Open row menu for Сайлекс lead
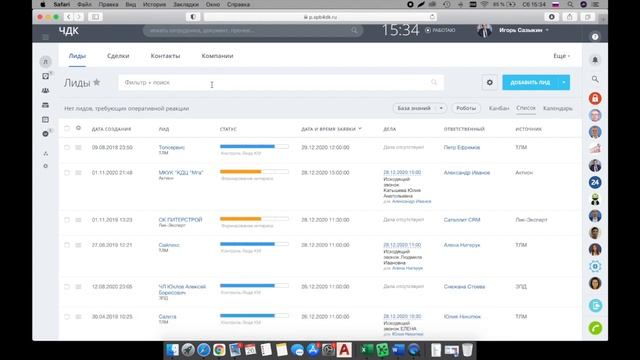Screen dimensions: 640x360 pyautogui.click(x=78, y=245)
